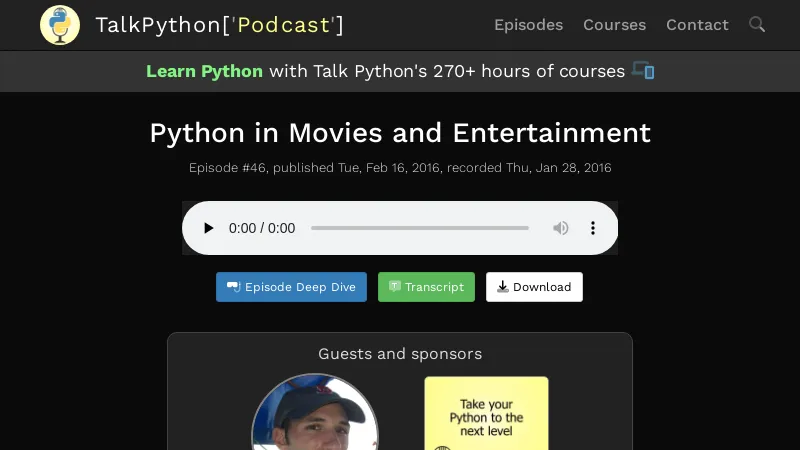Screen dimensions: 800x450
Task: Click the TalkPython['Podcast'] site title
Action: pyautogui.click(x=219, y=25)
